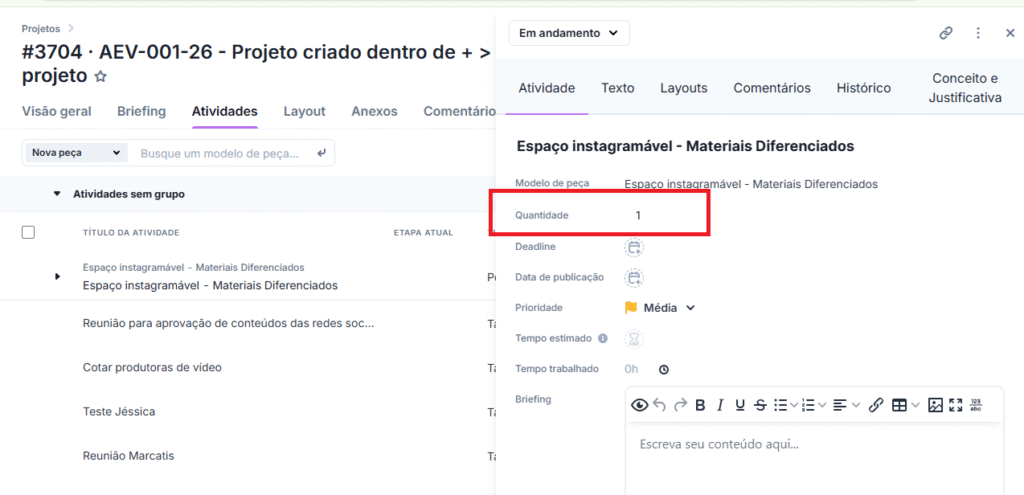
Task: Toggle bold formatting in briefing editor
Action: pyautogui.click(x=700, y=405)
